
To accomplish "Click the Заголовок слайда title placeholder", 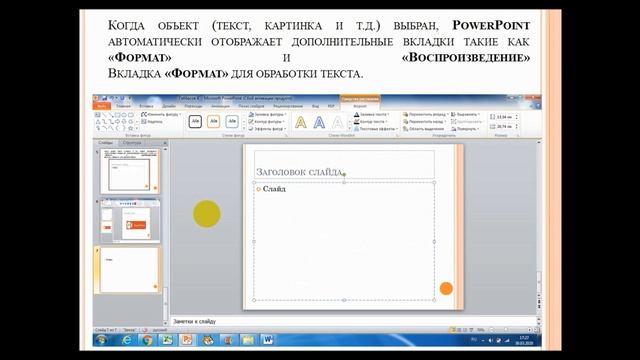I will pyautogui.click(x=344, y=164).
